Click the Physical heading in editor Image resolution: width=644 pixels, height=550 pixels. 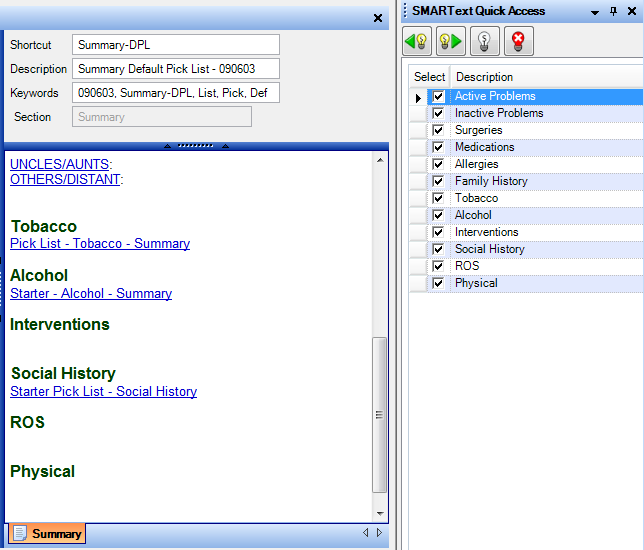[43, 472]
